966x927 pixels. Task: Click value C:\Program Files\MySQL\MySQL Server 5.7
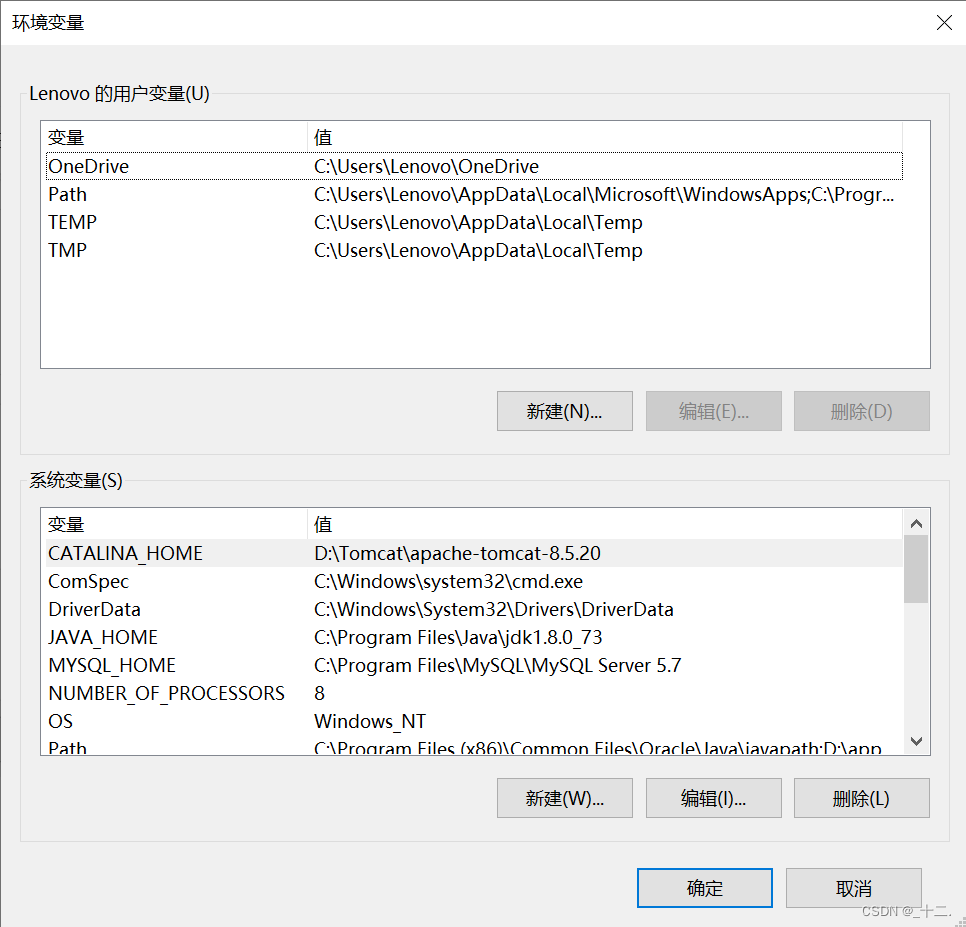point(498,665)
